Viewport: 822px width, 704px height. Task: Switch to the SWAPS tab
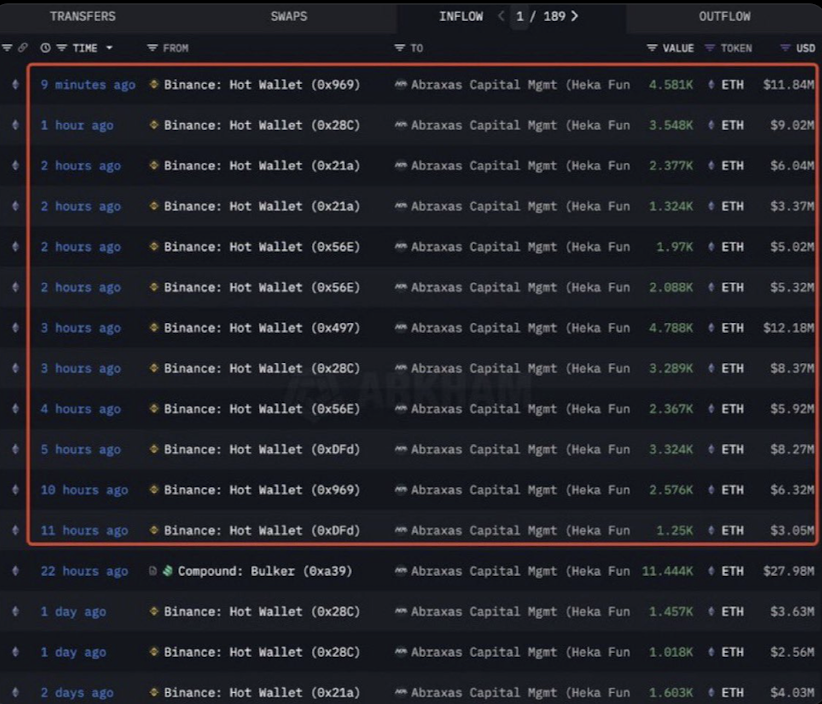coord(289,16)
